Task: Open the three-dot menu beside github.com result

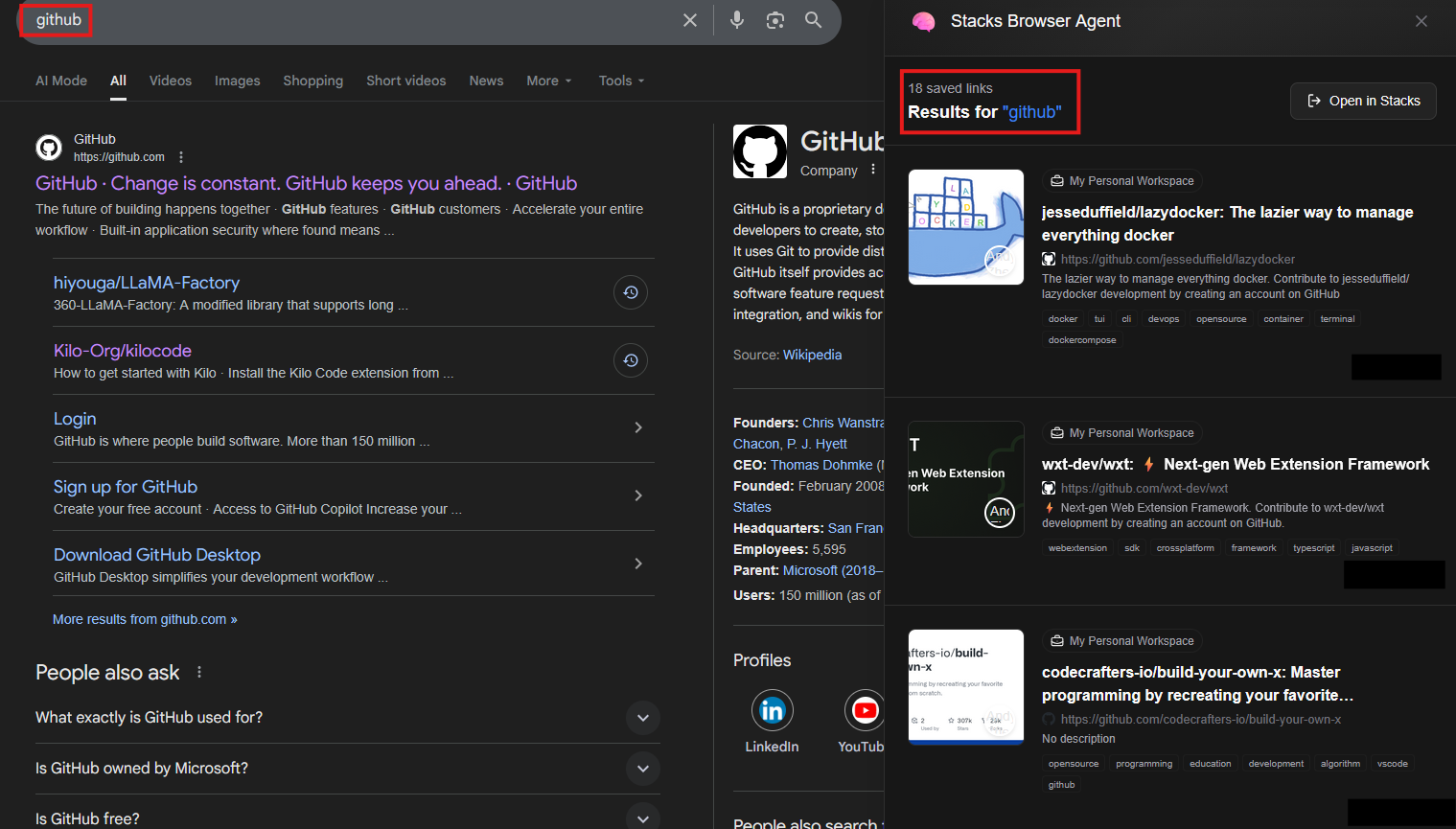Action: coord(181,157)
